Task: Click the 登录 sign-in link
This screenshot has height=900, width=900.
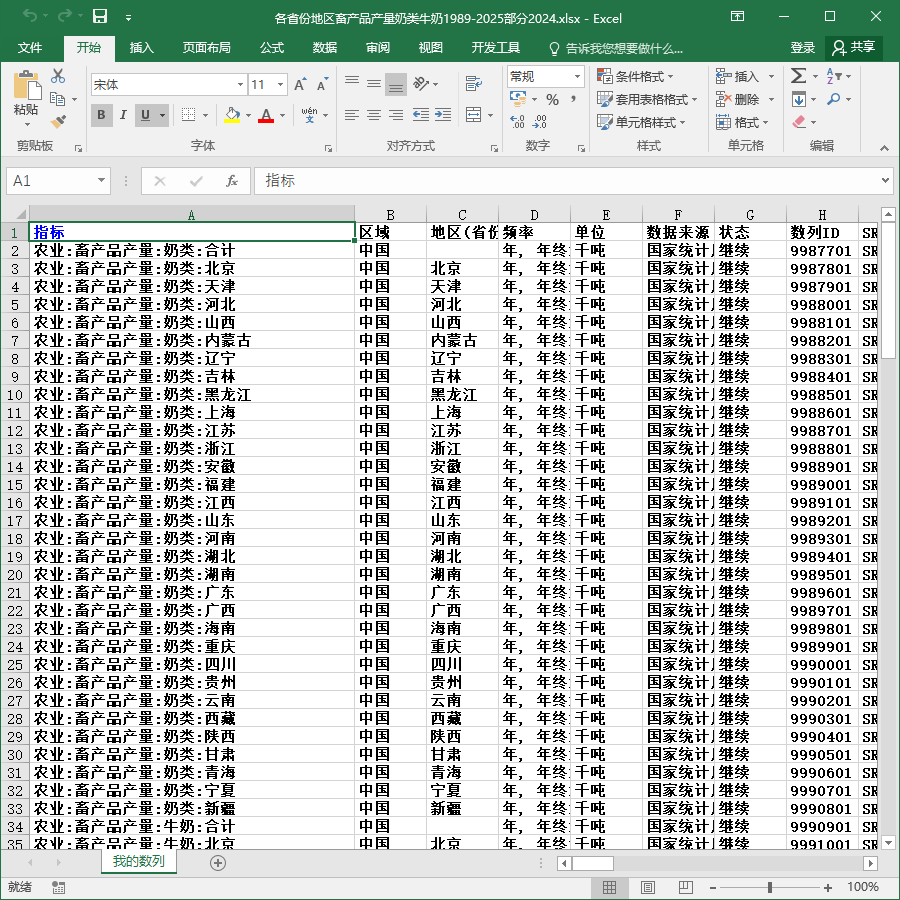Action: [802, 48]
